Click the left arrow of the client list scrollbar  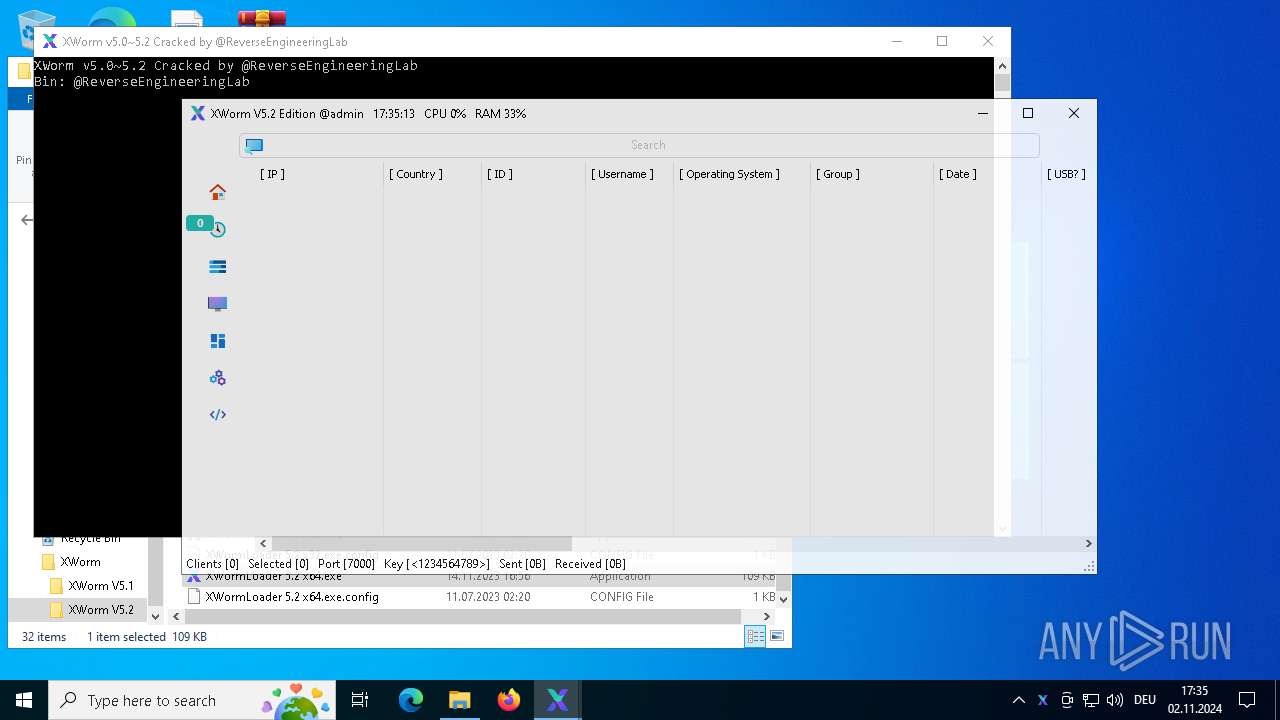point(263,544)
